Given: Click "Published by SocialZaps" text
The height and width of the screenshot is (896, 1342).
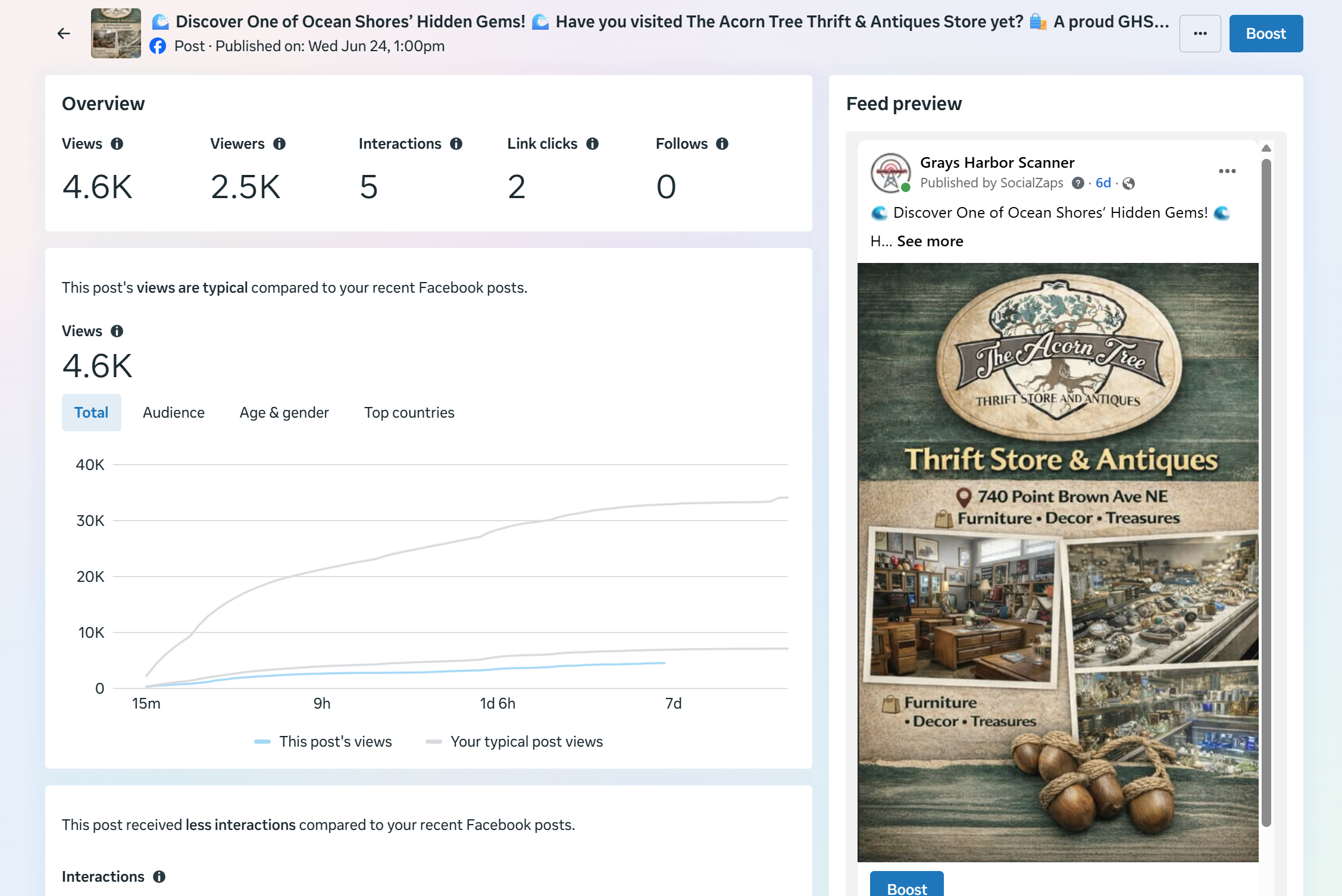Looking at the screenshot, I should 991,183.
